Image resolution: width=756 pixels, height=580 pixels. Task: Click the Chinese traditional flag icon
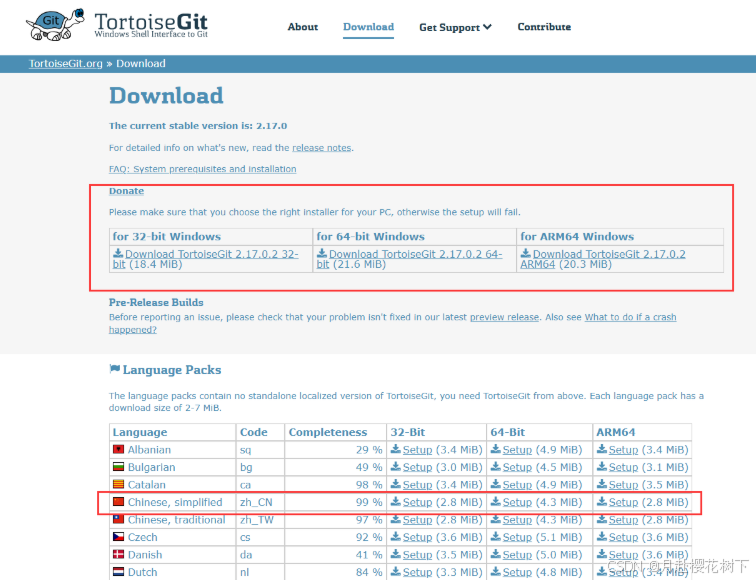[x=118, y=519]
